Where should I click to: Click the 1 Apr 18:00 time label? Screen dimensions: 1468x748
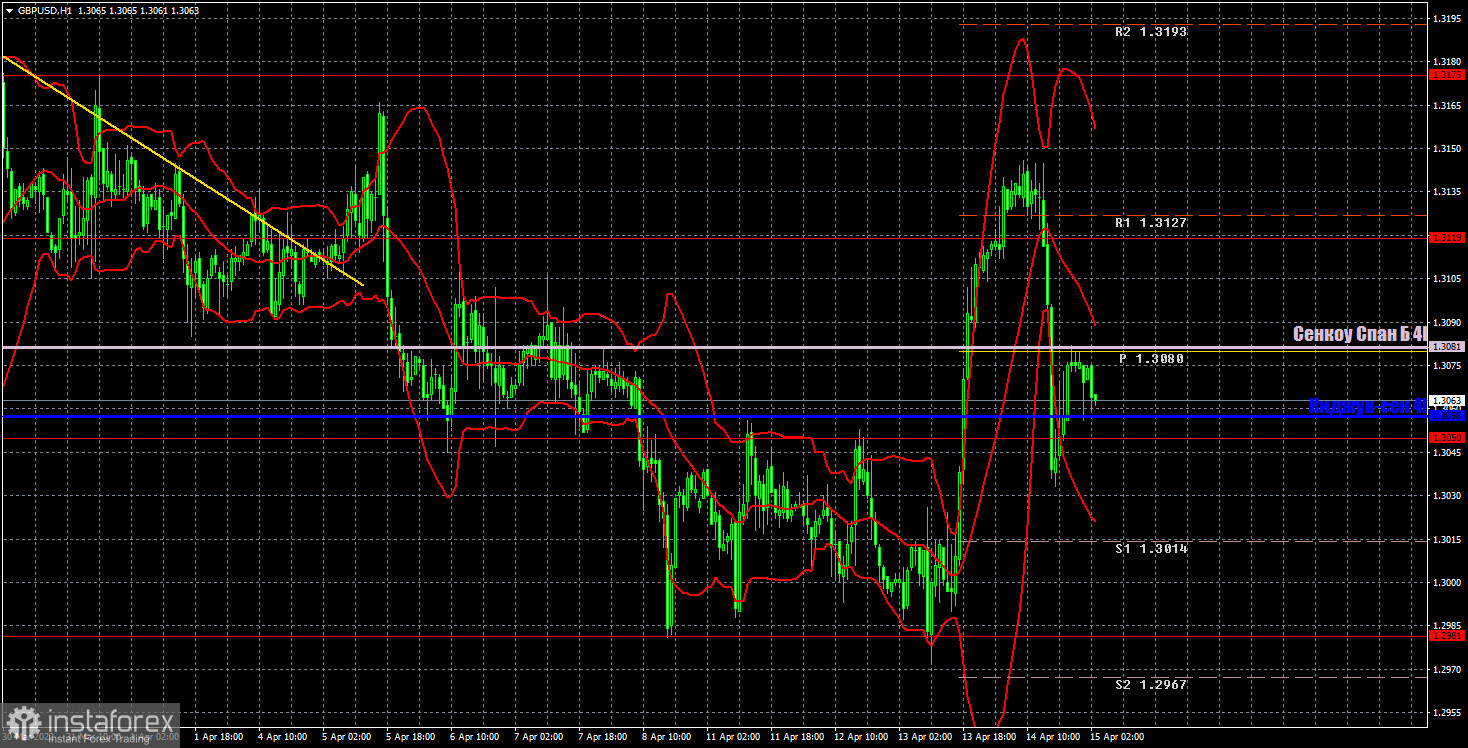219,737
